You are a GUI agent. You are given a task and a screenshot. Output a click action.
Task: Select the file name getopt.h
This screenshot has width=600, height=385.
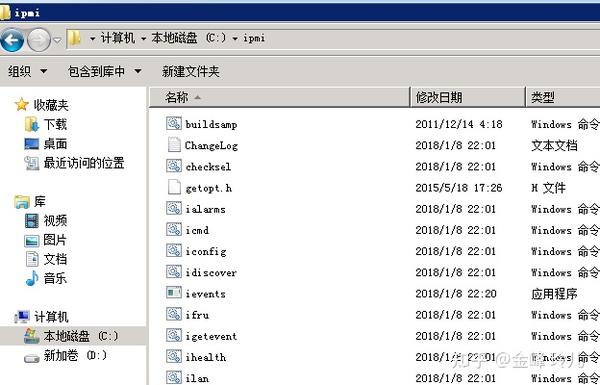[x=209, y=188]
